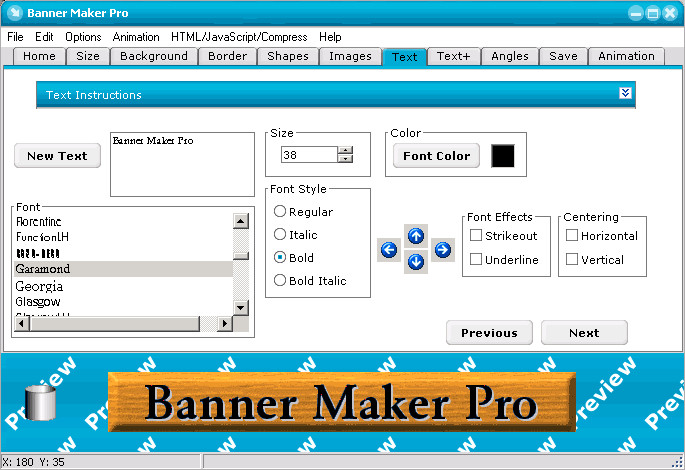The width and height of the screenshot is (685, 470).
Task: Click the trash can icon in preview
Action: (x=40, y=402)
